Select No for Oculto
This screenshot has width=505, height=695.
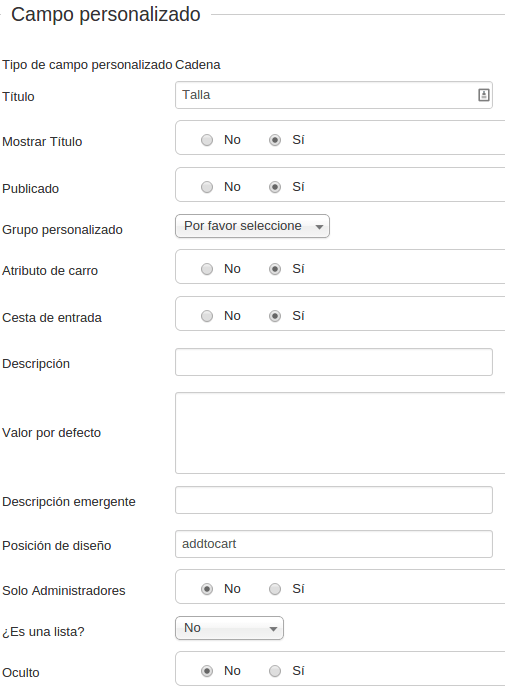point(207,671)
